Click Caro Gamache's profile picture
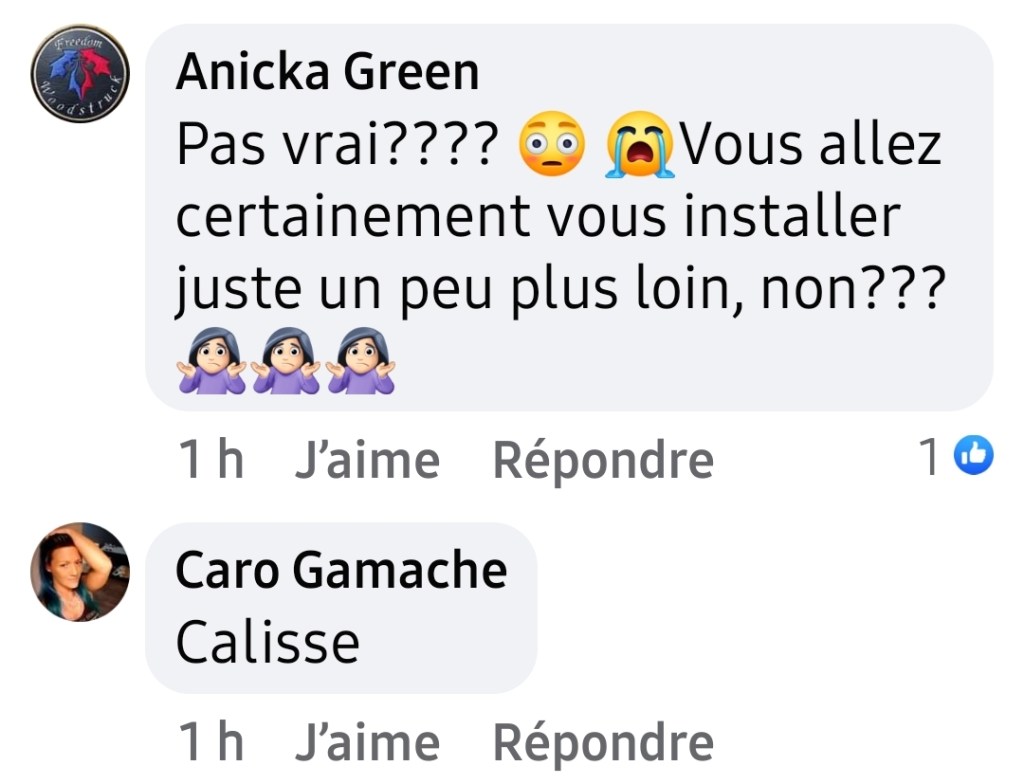This screenshot has width=1024, height=784. [x=80, y=572]
